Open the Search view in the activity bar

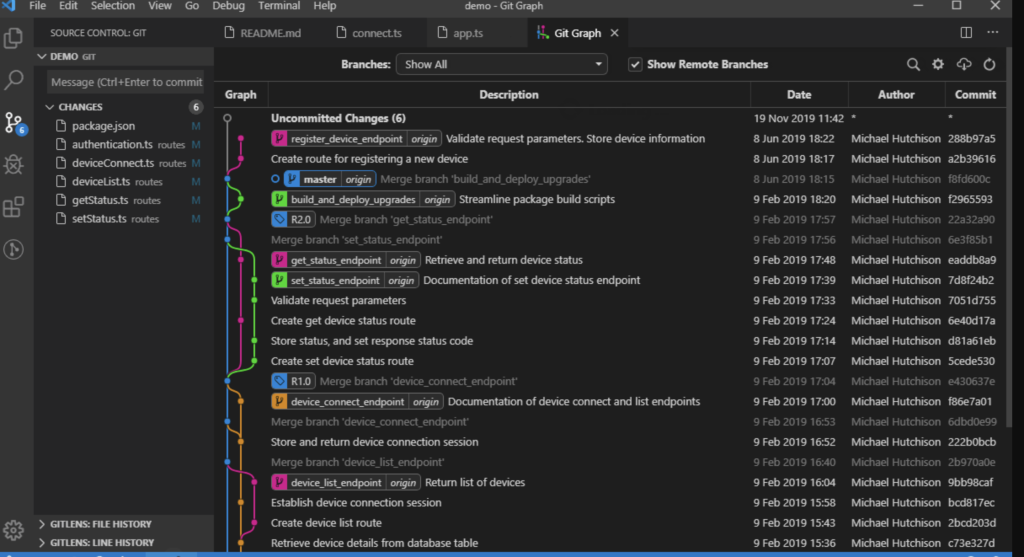[14, 80]
